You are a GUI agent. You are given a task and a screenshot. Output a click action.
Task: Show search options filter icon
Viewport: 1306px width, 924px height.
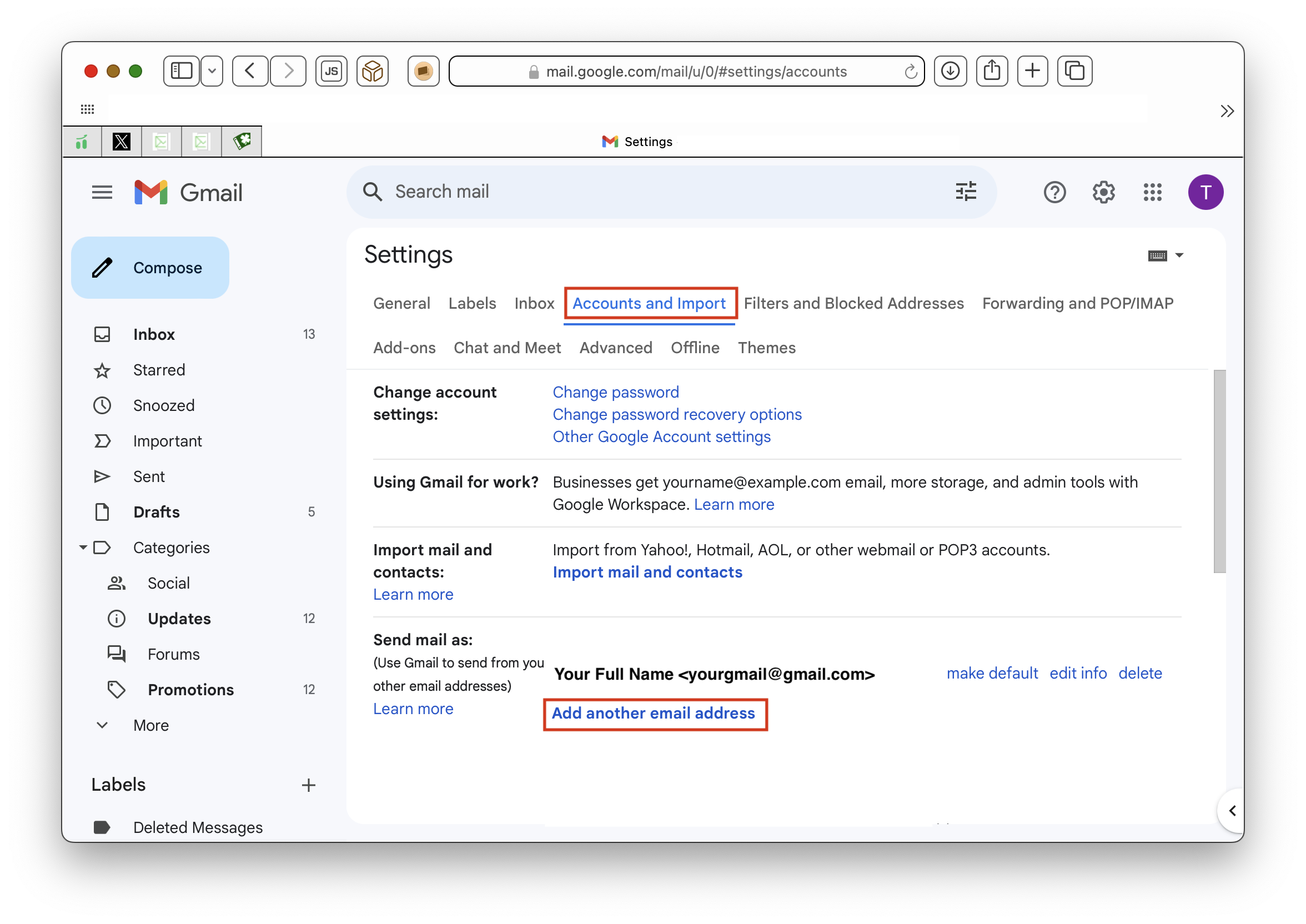coord(966,192)
